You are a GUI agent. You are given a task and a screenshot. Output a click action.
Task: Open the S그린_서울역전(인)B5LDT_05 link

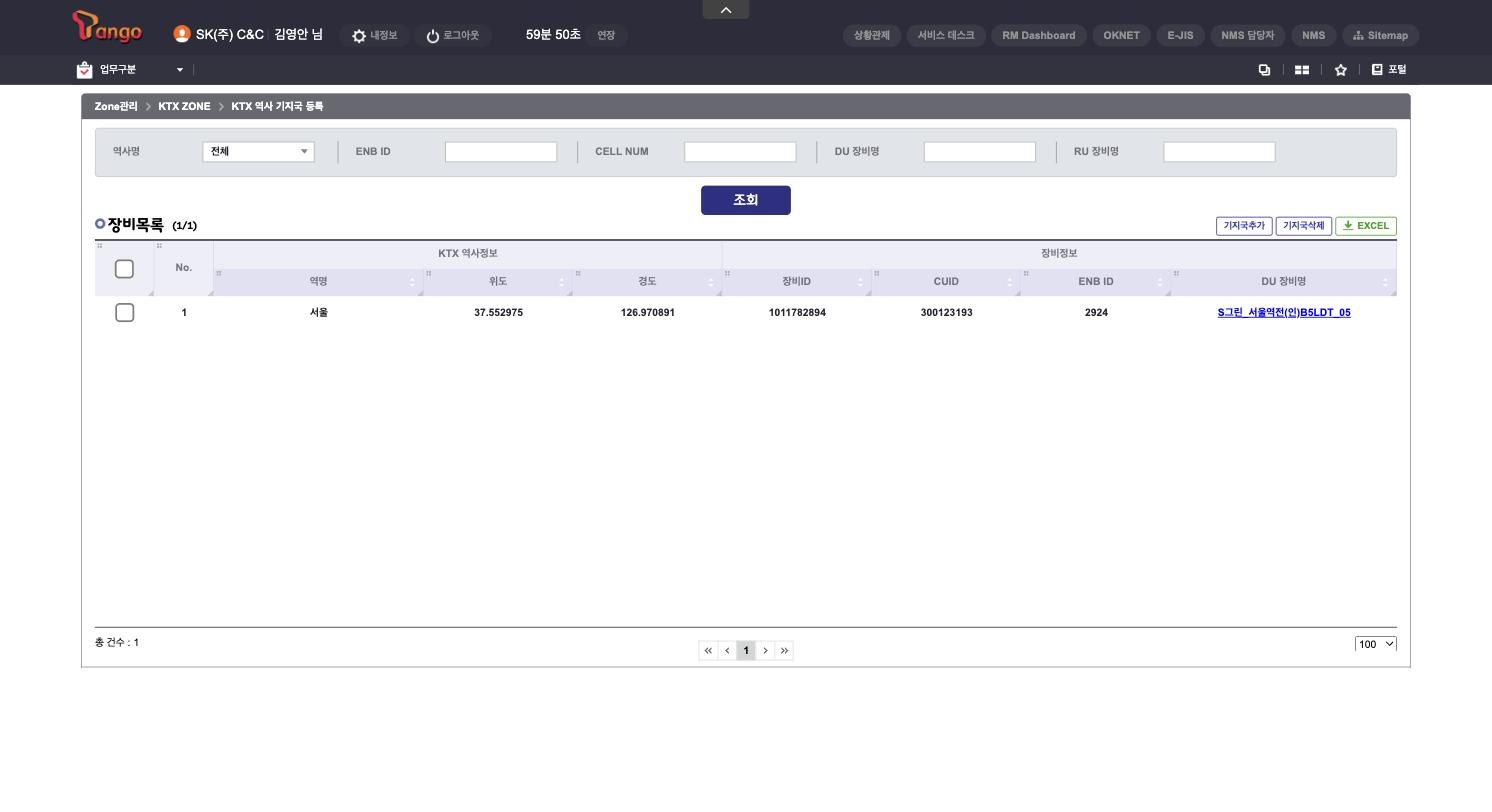(x=1284, y=313)
